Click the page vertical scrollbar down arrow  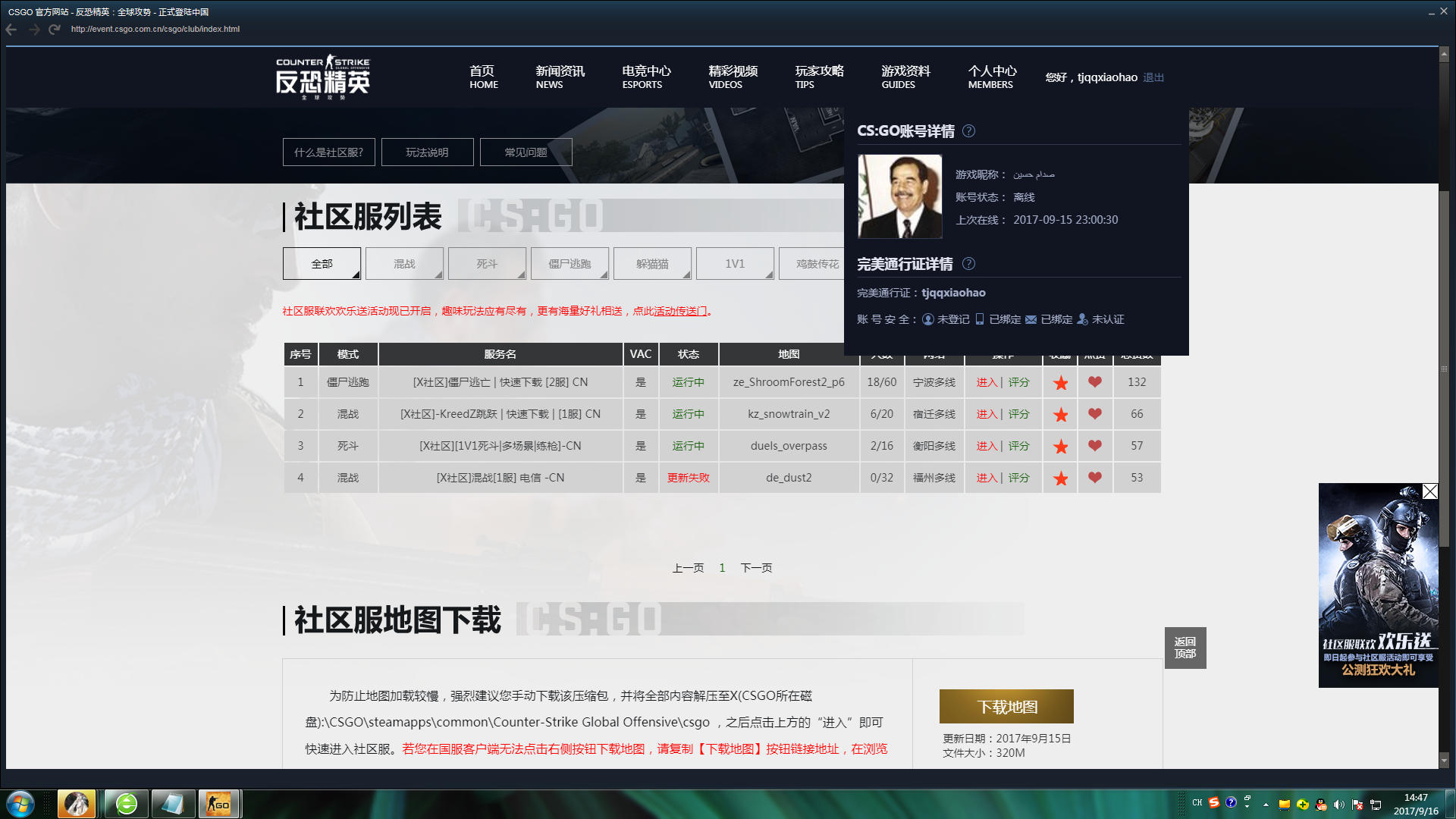point(1444,760)
